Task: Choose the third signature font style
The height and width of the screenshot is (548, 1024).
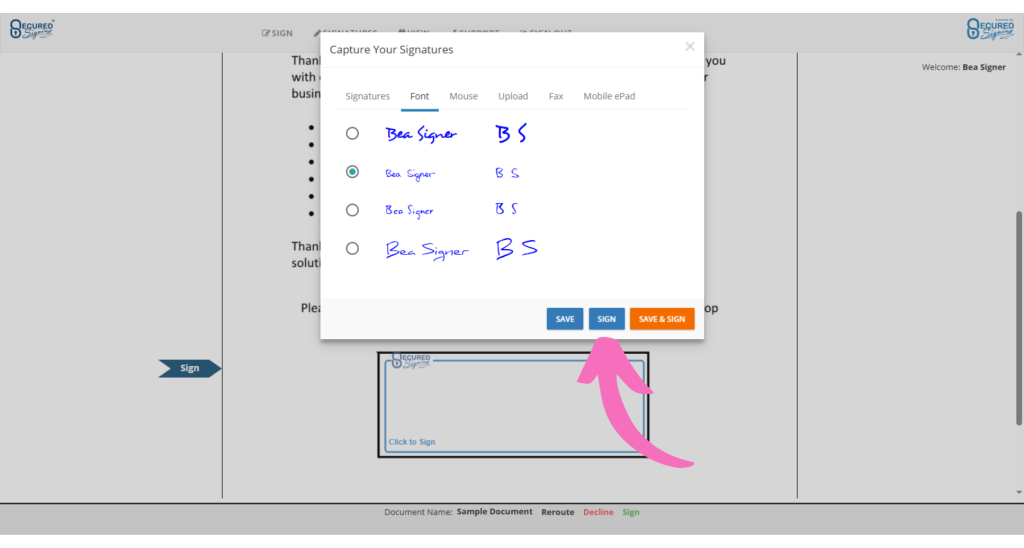Action: coord(352,210)
